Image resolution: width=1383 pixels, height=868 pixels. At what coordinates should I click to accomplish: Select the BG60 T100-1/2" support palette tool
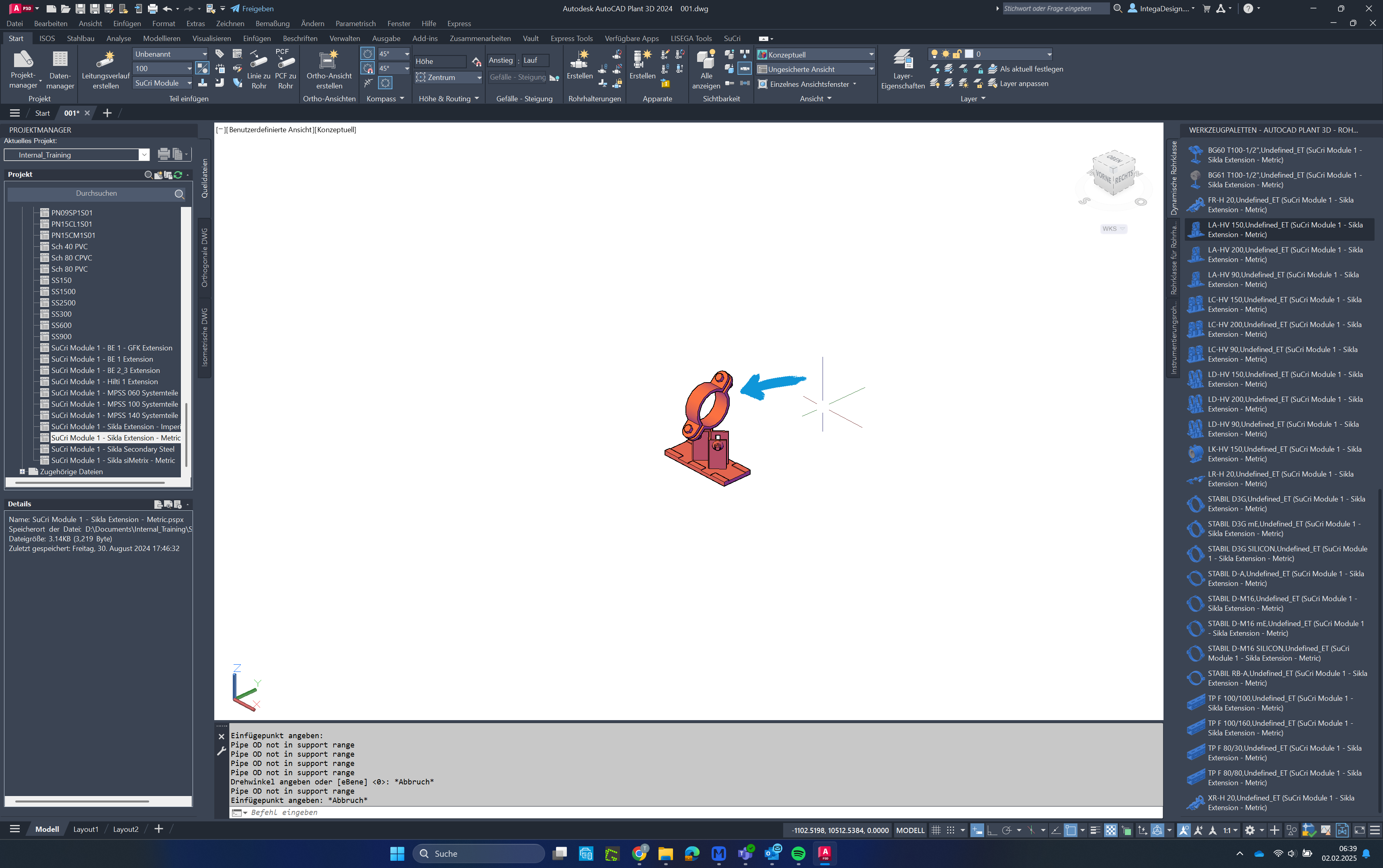[1280, 155]
